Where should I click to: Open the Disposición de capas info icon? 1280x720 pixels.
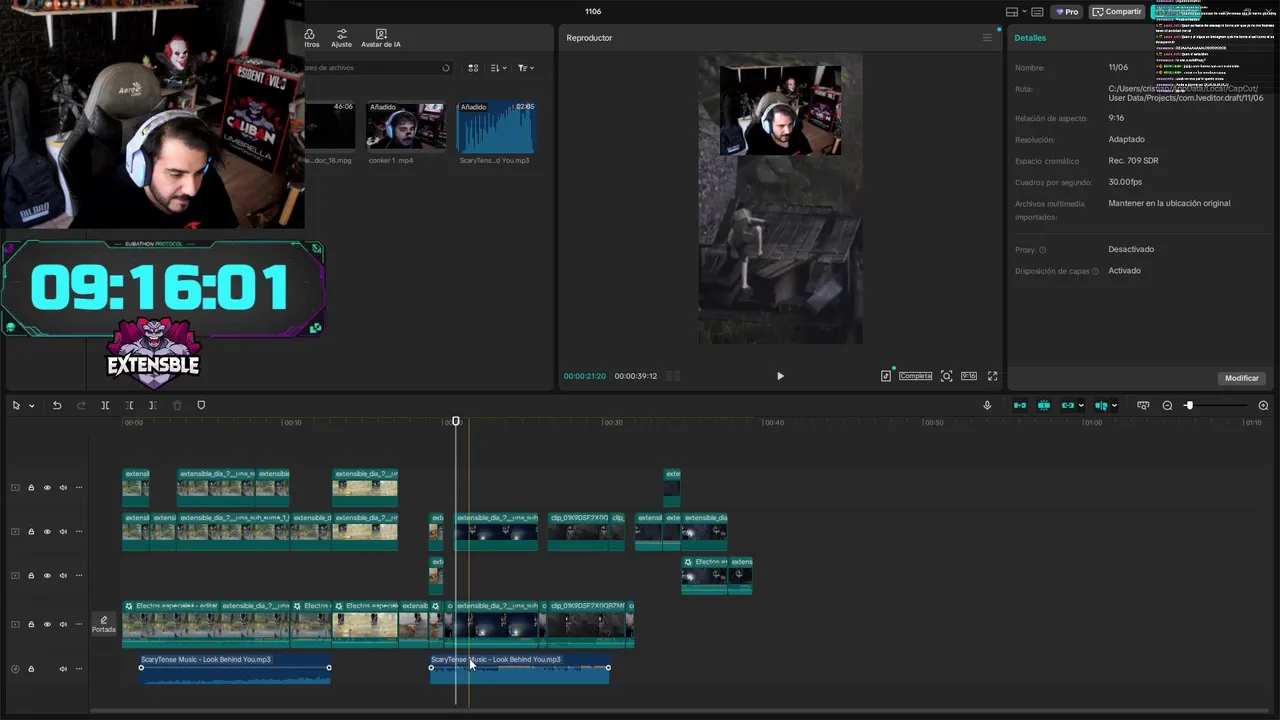click(x=1095, y=271)
